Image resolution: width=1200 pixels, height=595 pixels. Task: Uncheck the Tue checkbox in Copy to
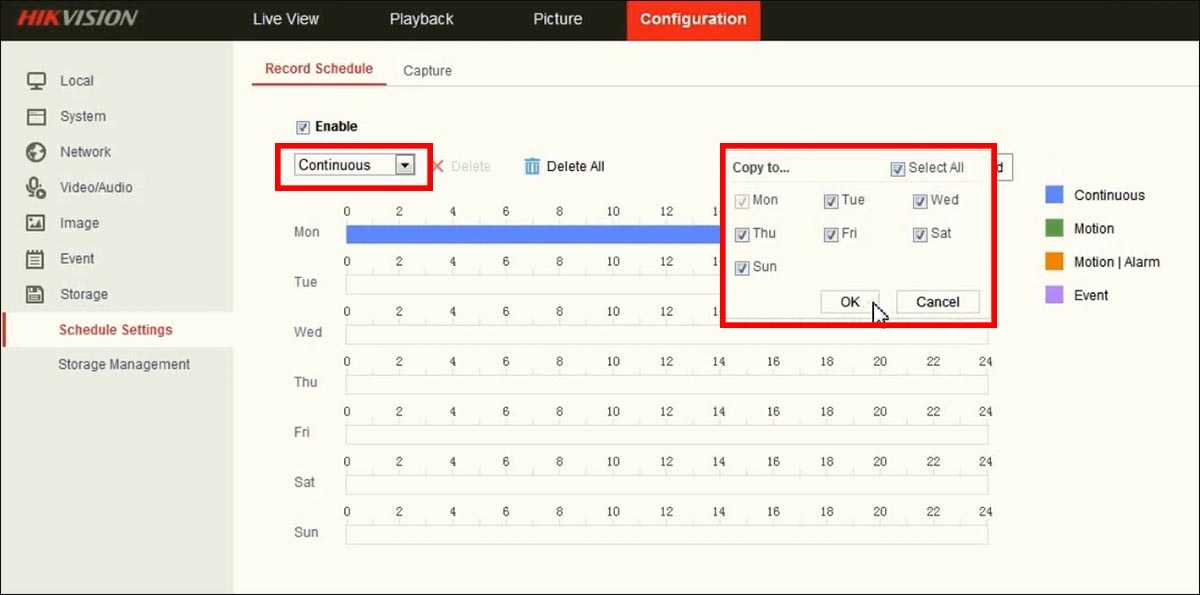[x=830, y=201]
